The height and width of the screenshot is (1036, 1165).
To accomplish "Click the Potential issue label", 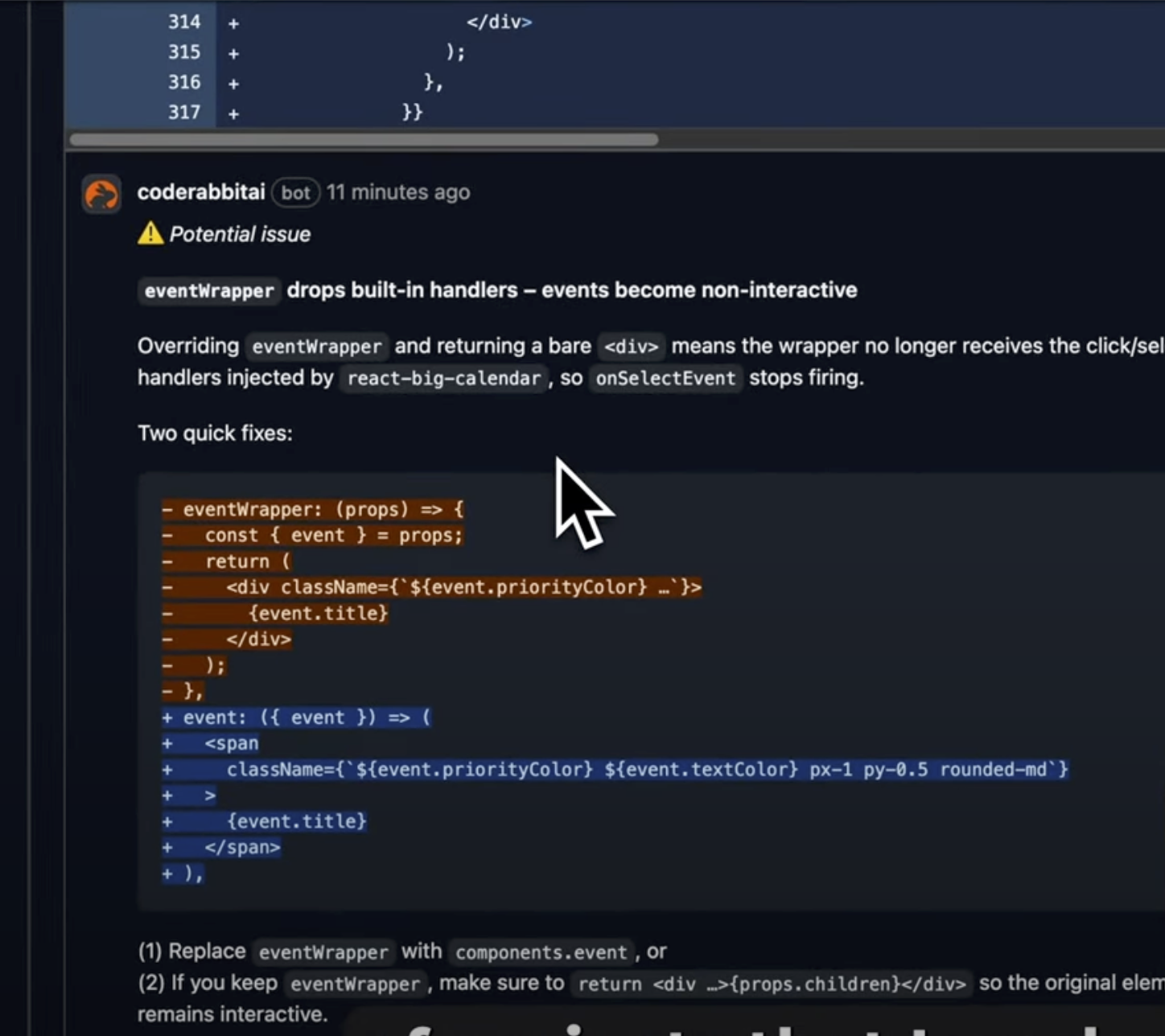I will pos(240,234).
